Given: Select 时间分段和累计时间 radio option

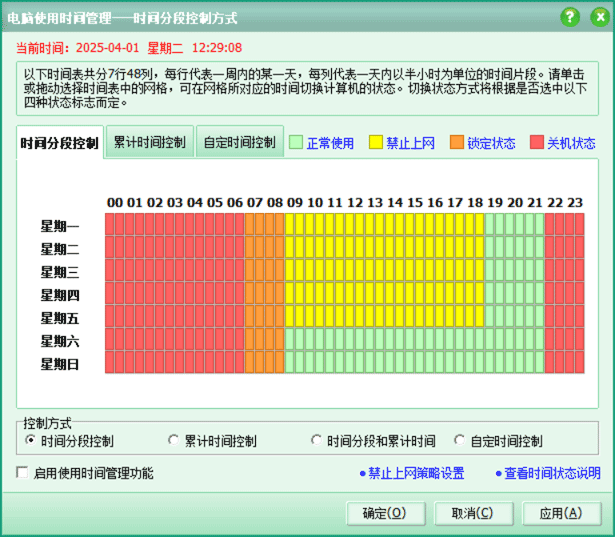Looking at the screenshot, I should click(316, 441).
